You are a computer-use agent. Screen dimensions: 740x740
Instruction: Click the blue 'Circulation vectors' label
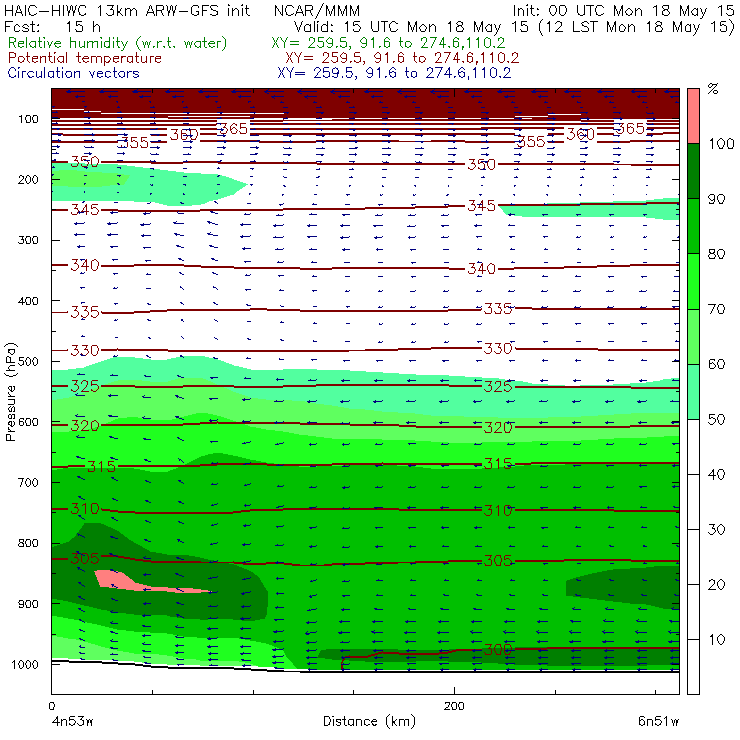(74, 73)
